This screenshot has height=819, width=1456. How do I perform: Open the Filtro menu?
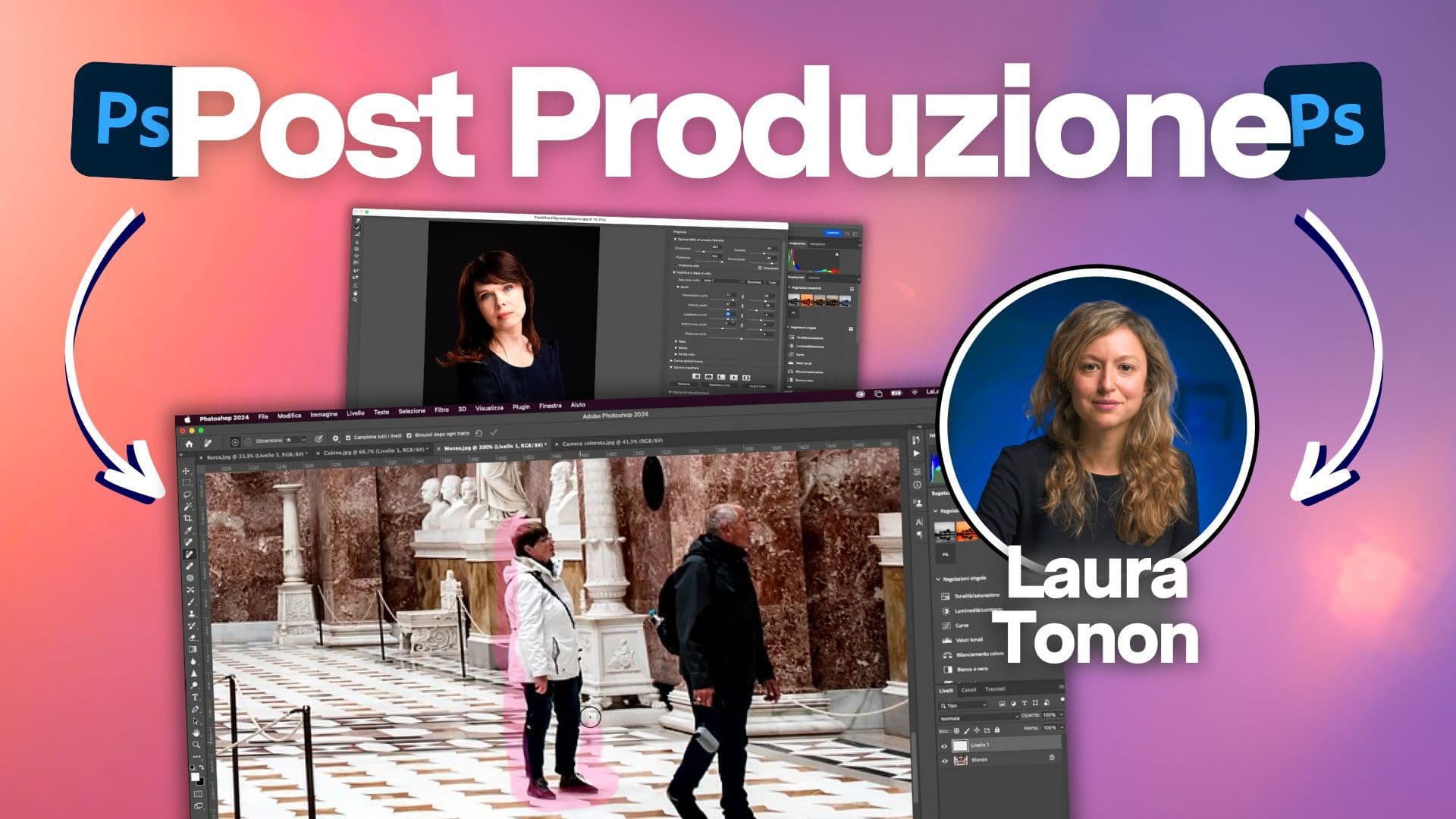coord(441,409)
